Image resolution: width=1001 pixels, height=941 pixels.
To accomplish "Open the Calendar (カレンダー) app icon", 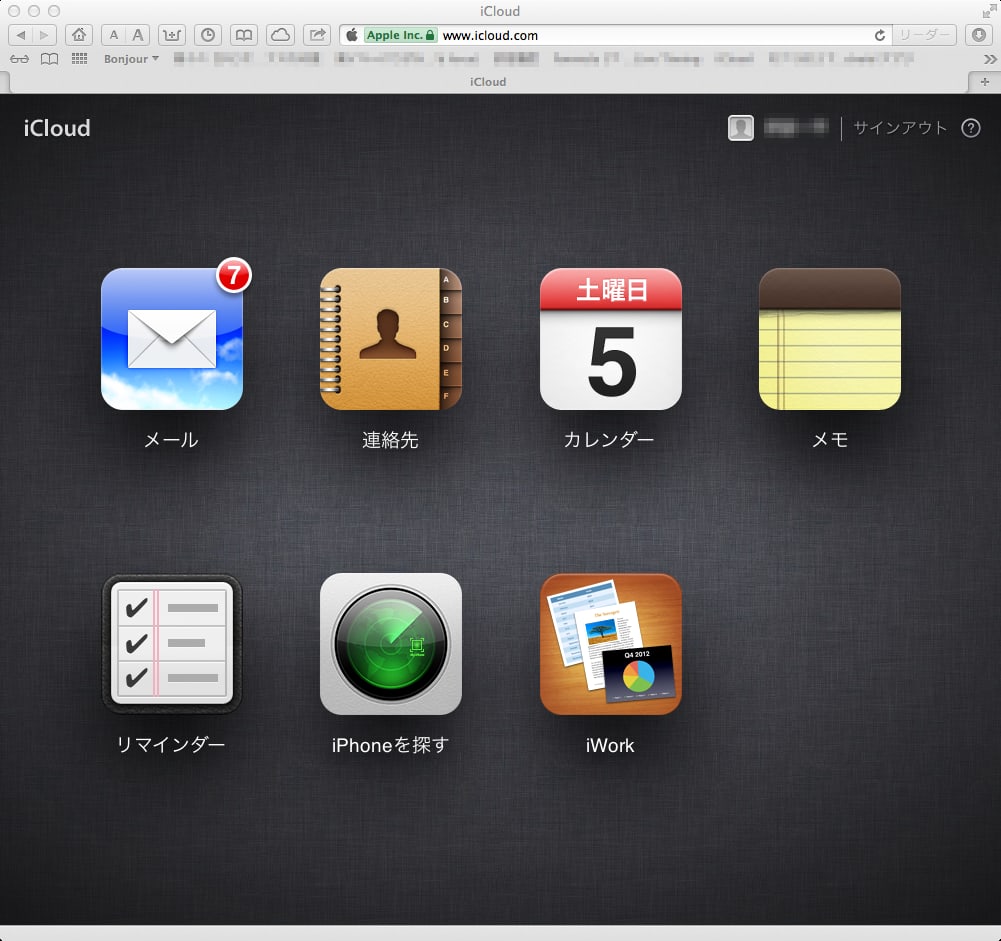I will [x=611, y=339].
